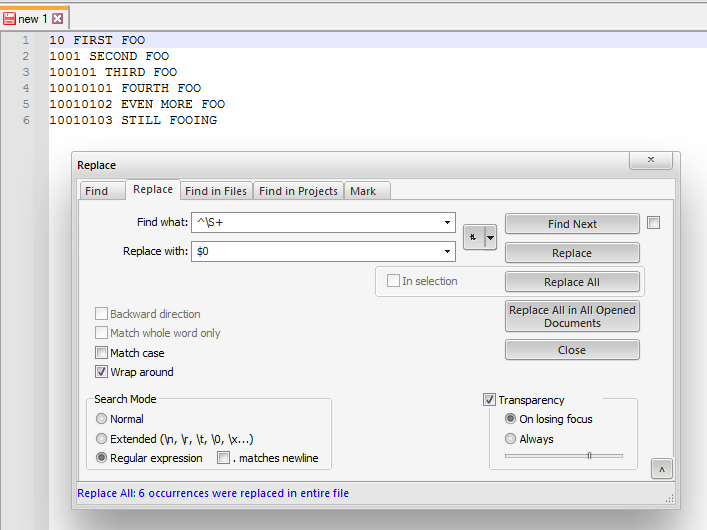Open the dropdown arrow beside swap button

[490, 237]
